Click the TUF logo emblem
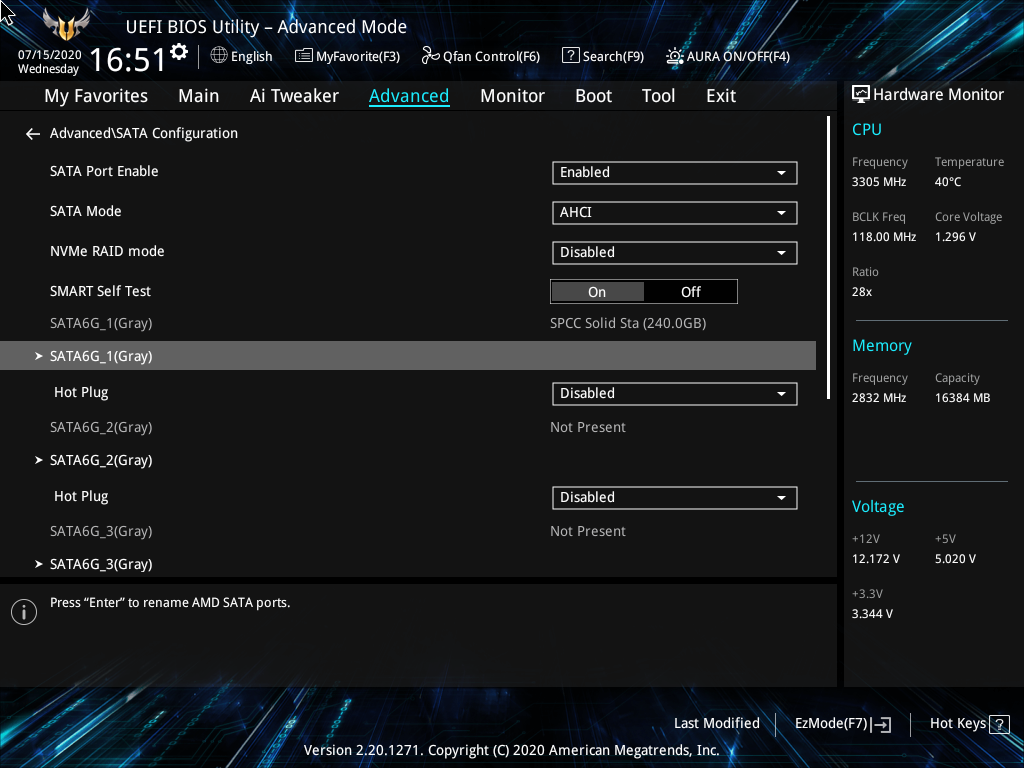1024x768 pixels. coord(66,25)
